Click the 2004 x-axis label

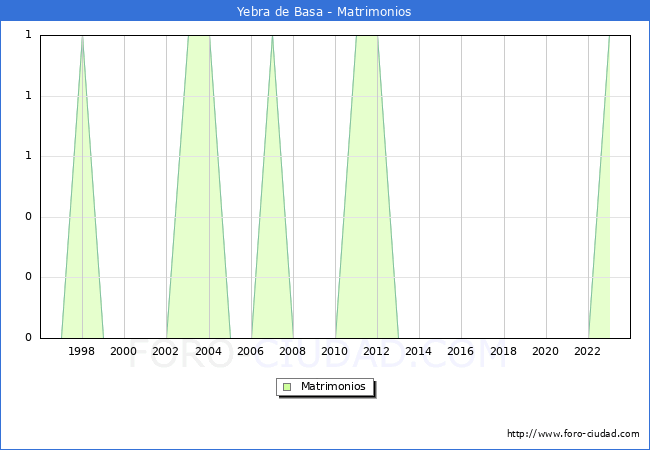pyautogui.click(x=208, y=351)
